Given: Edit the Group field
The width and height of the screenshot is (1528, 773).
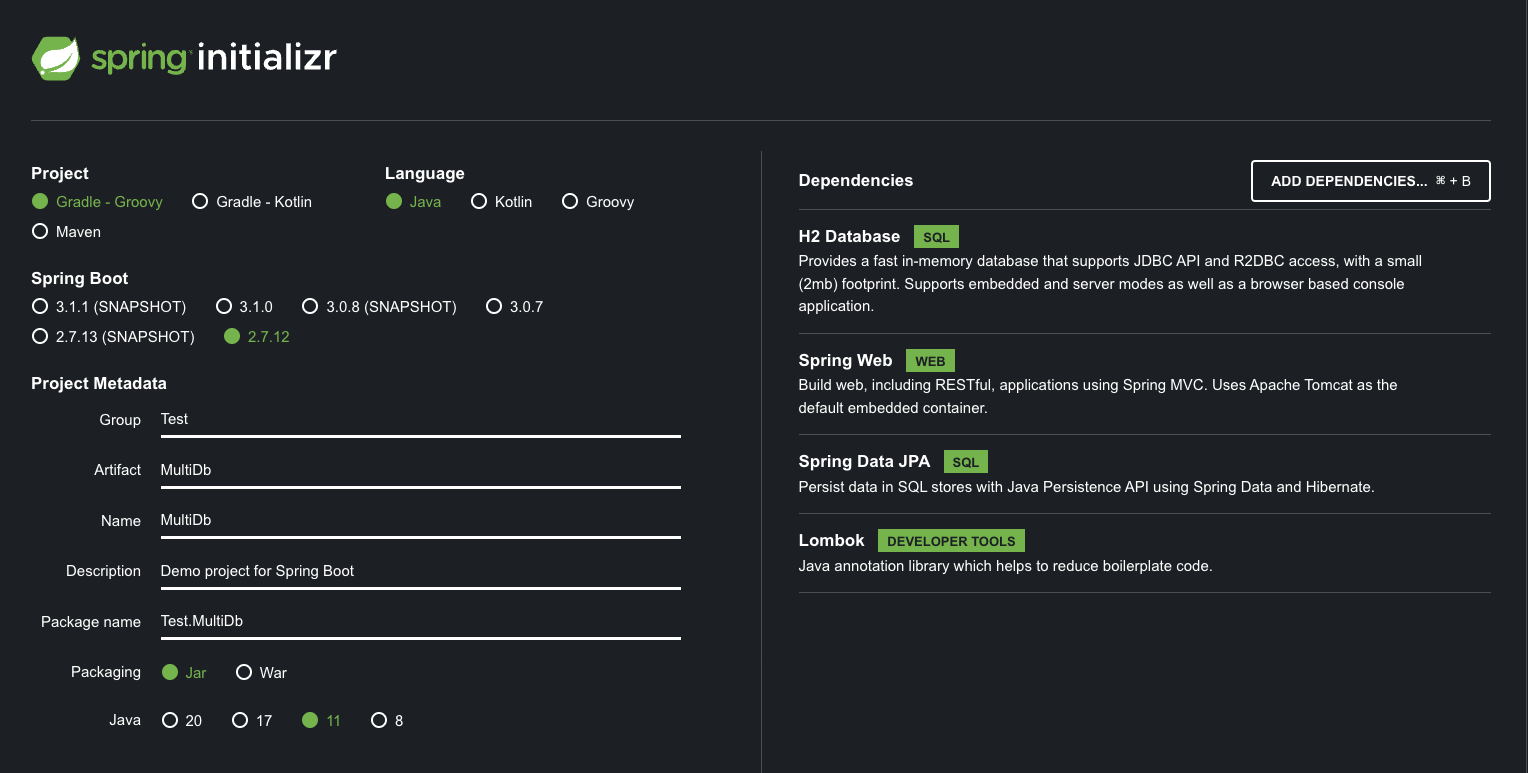Looking at the screenshot, I should pyautogui.click(x=420, y=420).
